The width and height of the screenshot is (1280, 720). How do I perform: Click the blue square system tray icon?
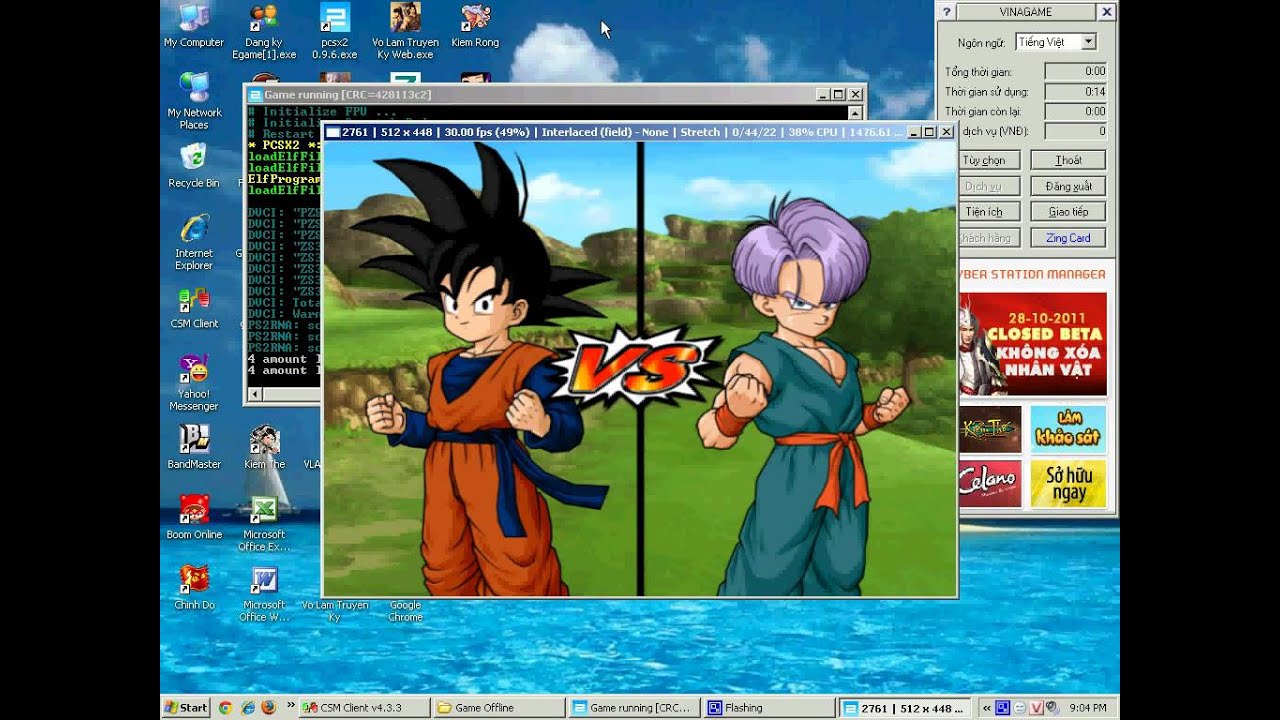pos(1003,707)
